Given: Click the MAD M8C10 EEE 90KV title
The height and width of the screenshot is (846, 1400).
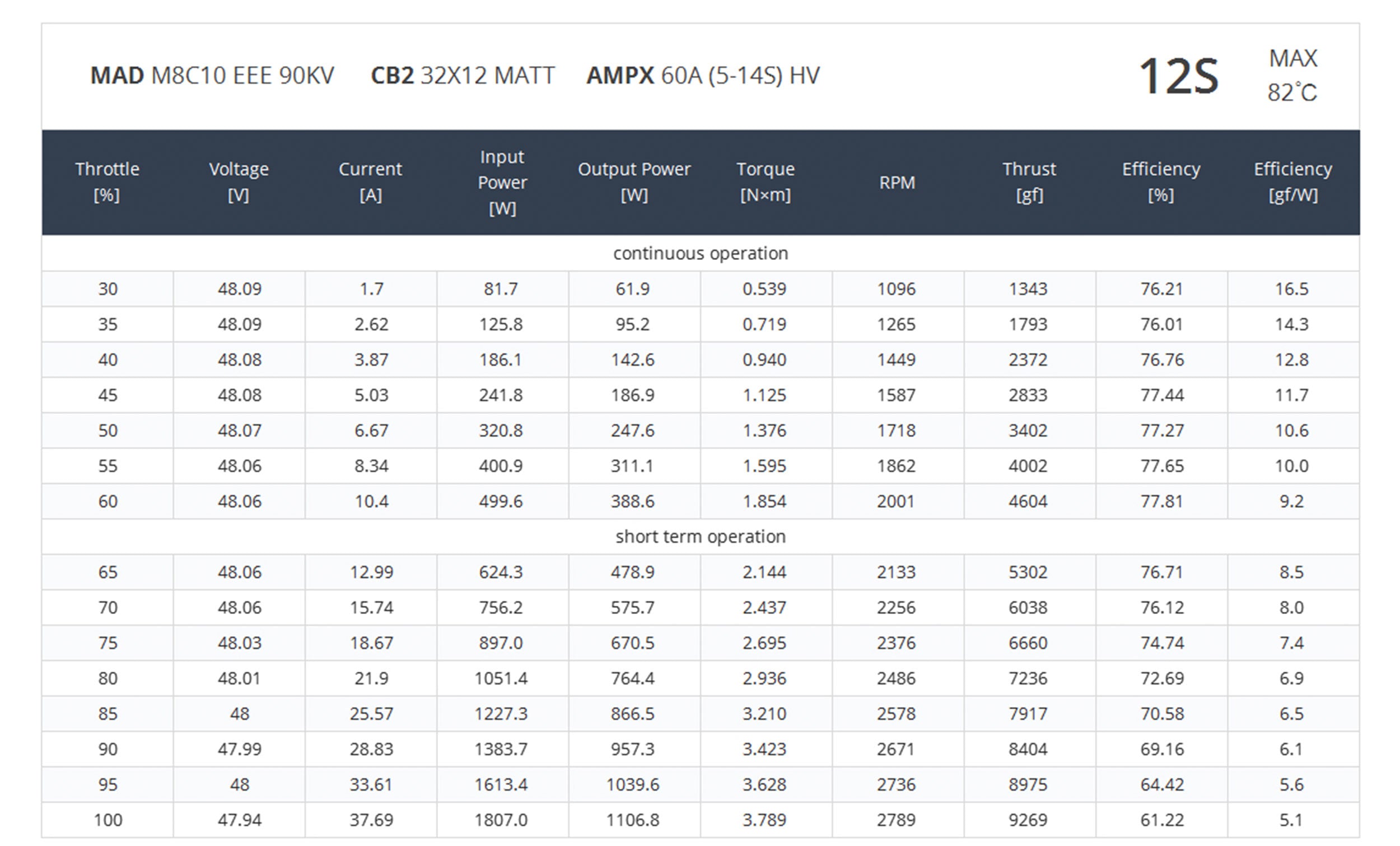Looking at the screenshot, I should coord(212,76).
